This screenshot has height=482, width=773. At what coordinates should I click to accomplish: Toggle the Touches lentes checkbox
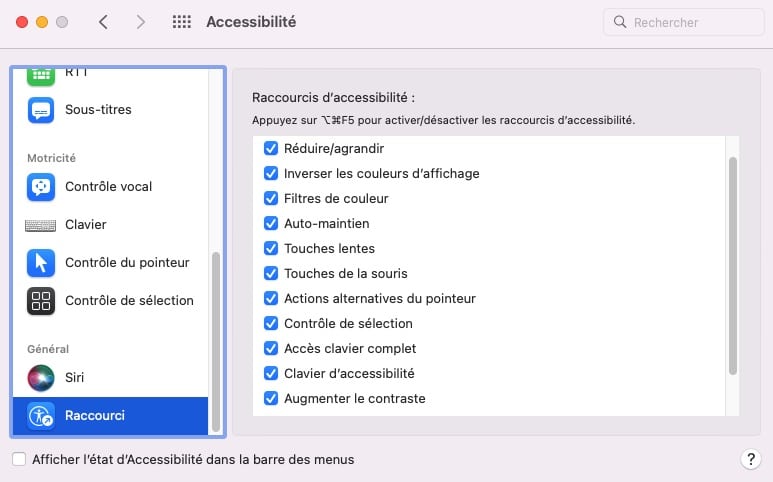[x=271, y=248]
